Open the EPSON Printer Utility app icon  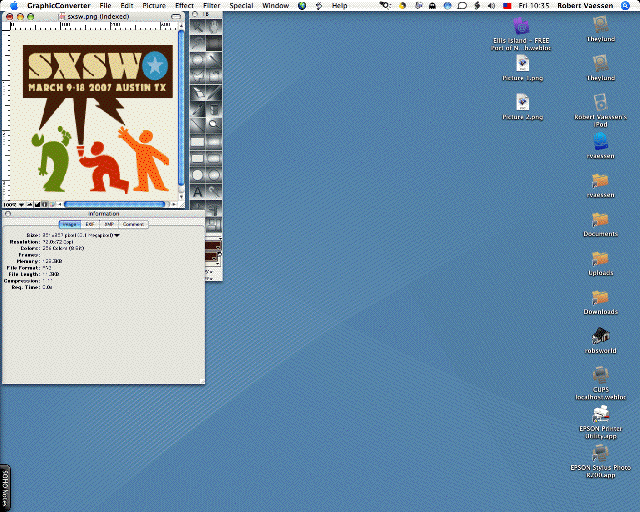(600, 413)
